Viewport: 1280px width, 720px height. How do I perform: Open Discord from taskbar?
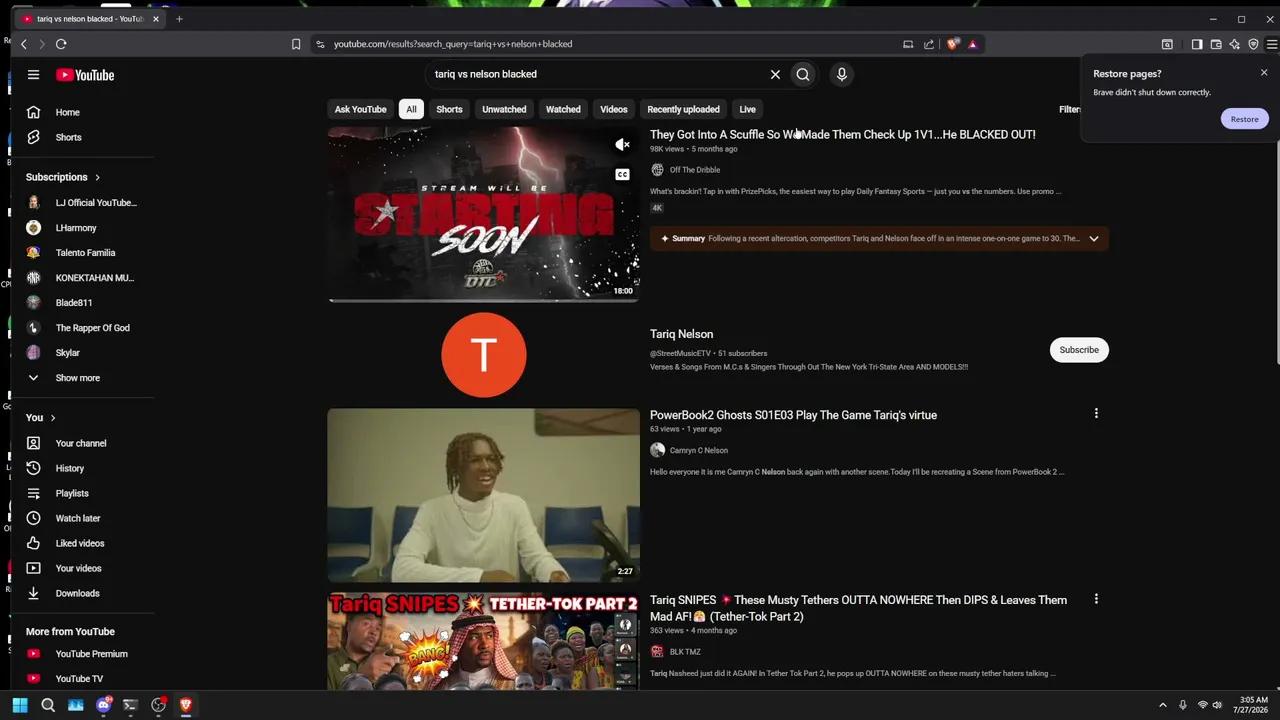click(103, 705)
